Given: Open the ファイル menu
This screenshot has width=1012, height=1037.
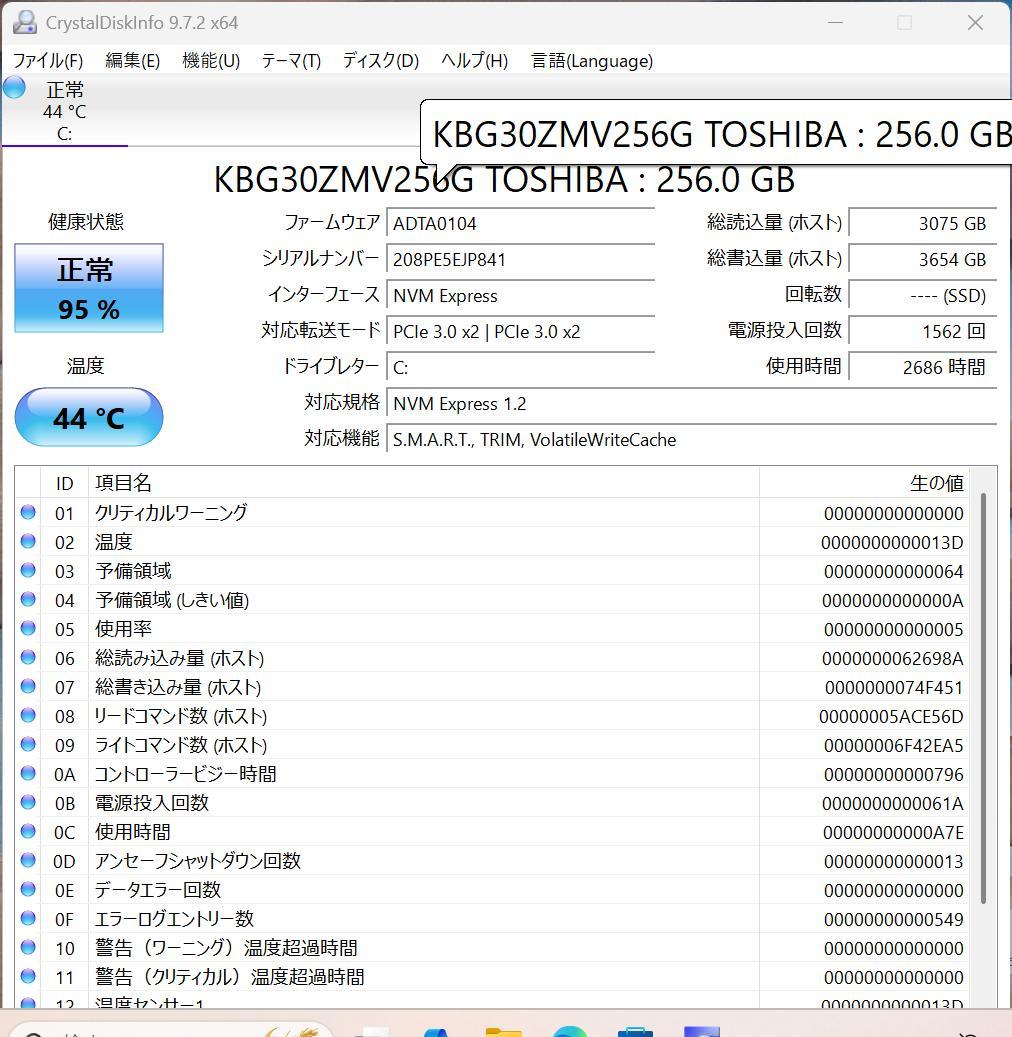Looking at the screenshot, I should pos(46,61).
